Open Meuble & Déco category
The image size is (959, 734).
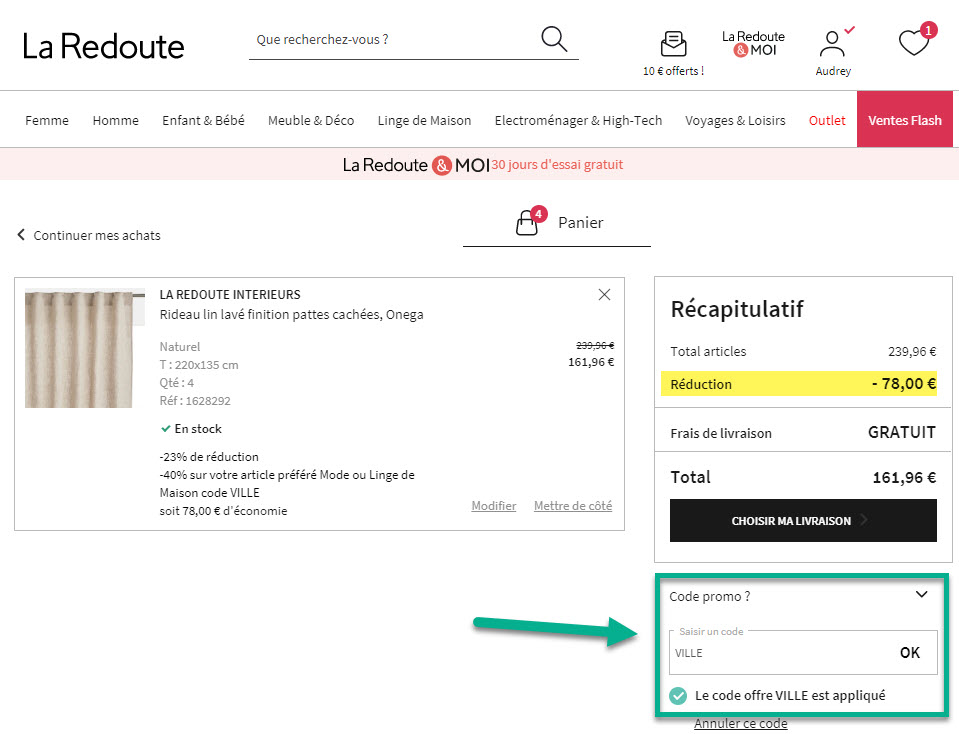coord(311,120)
